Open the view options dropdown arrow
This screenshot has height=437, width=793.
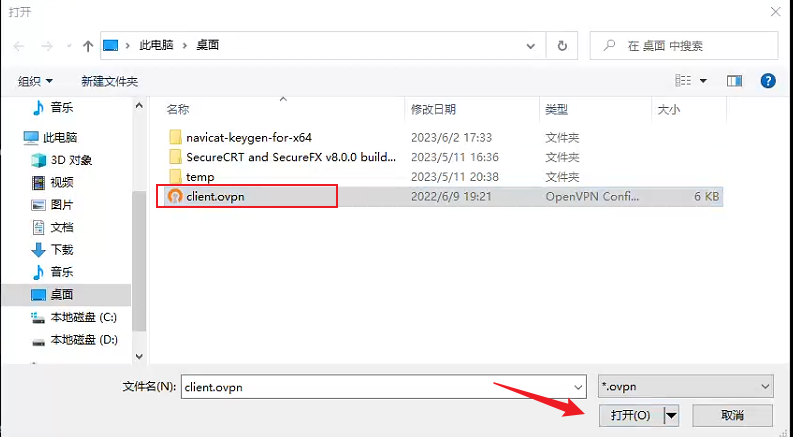pos(703,80)
